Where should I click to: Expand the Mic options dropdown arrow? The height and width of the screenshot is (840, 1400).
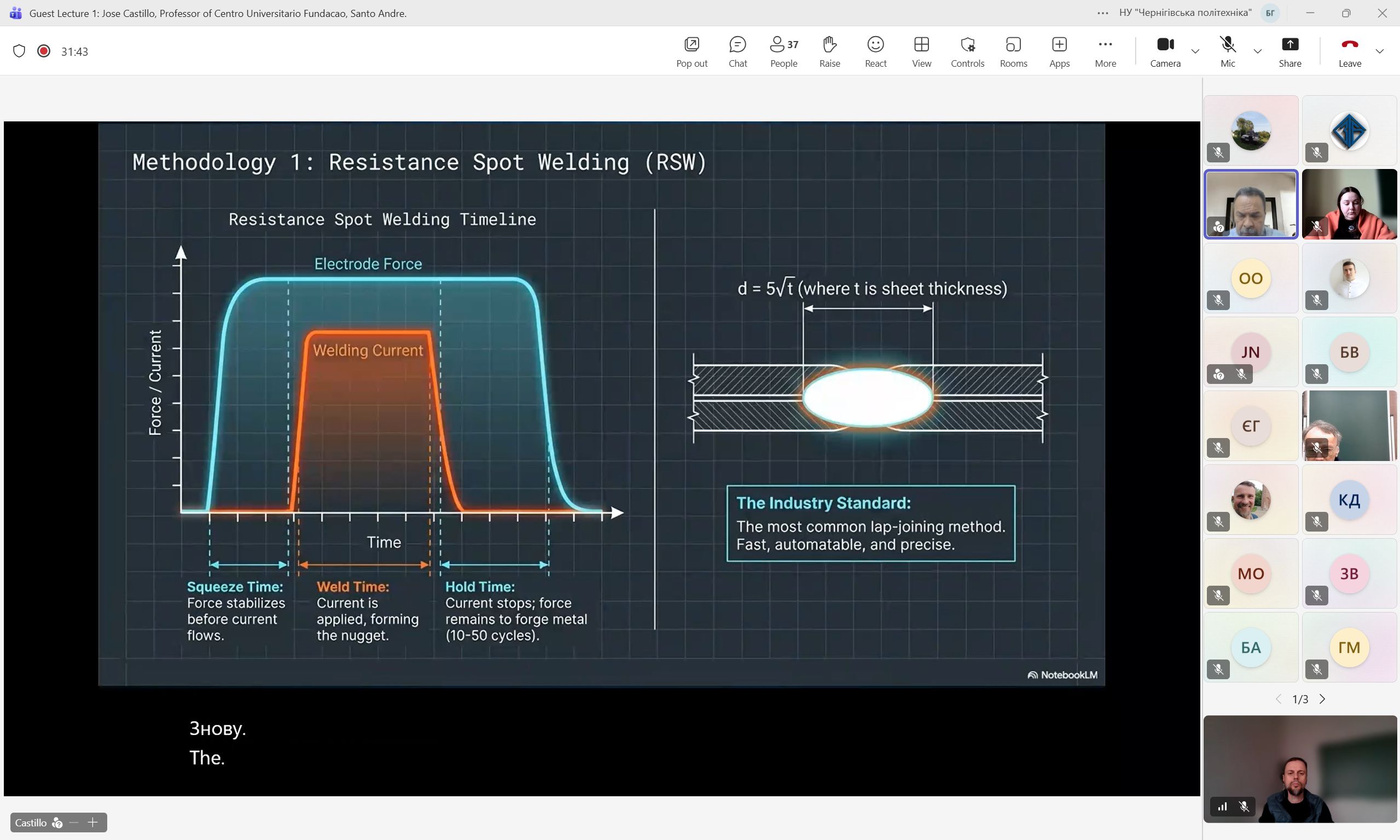pyautogui.click(x=1257, y=51)
